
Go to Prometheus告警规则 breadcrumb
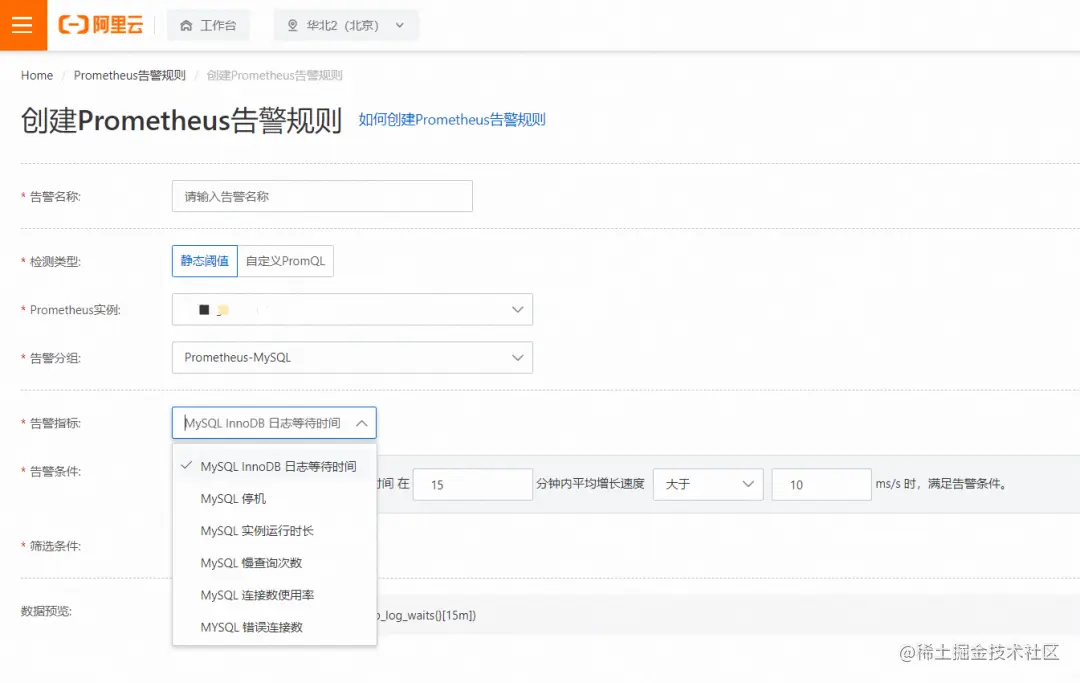[x=129, y=75]
